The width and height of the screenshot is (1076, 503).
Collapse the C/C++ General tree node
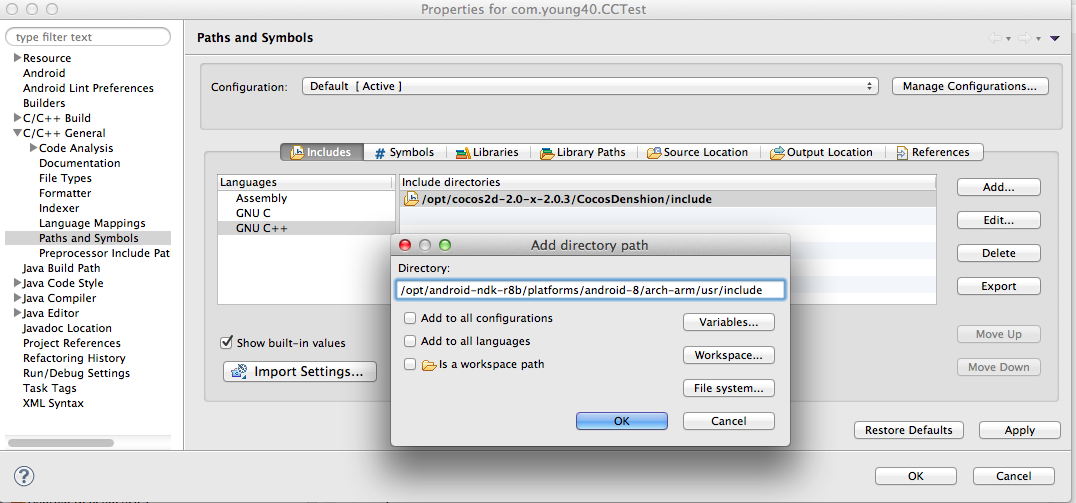click(17, 133)
